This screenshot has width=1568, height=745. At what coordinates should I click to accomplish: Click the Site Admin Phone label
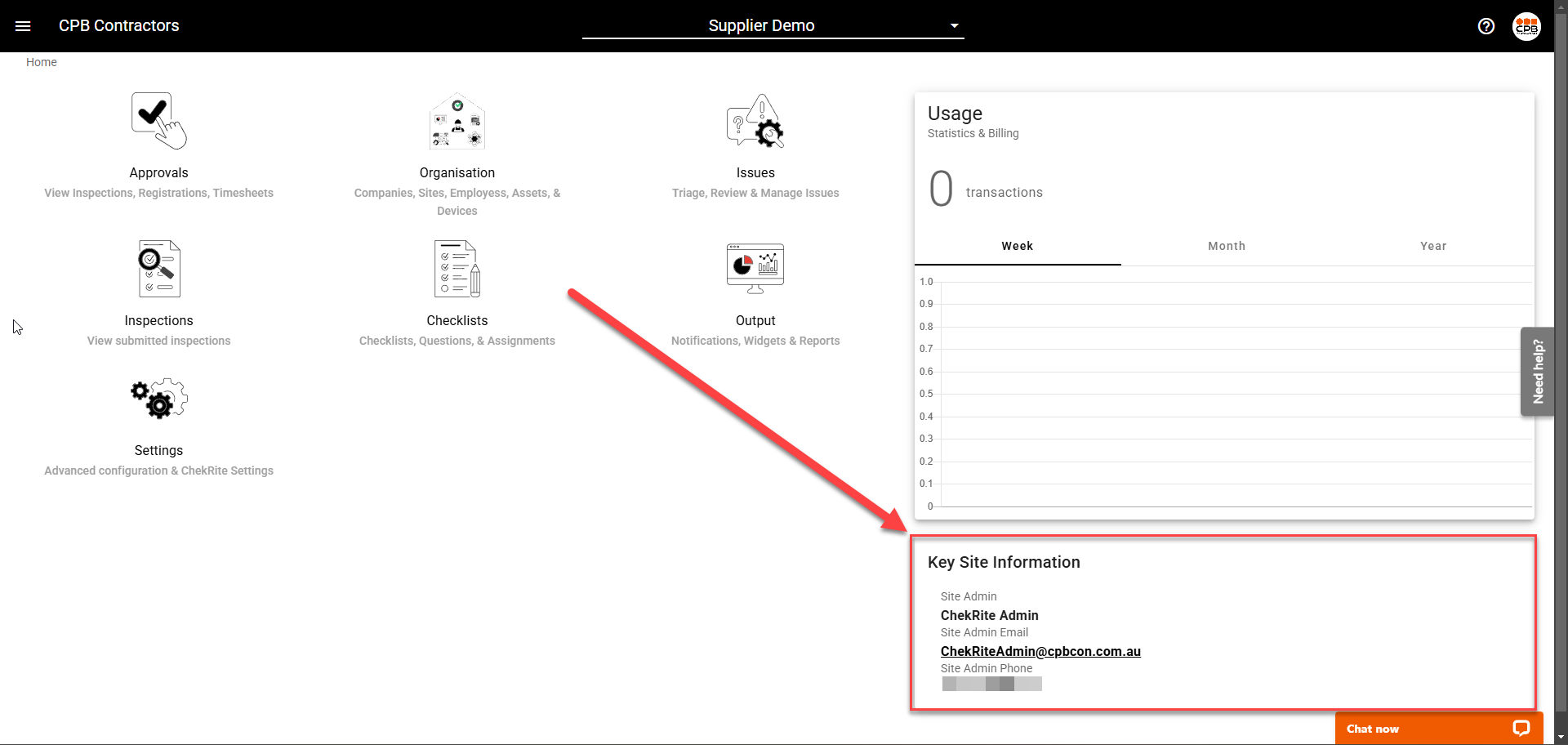[x=987, y=668]
